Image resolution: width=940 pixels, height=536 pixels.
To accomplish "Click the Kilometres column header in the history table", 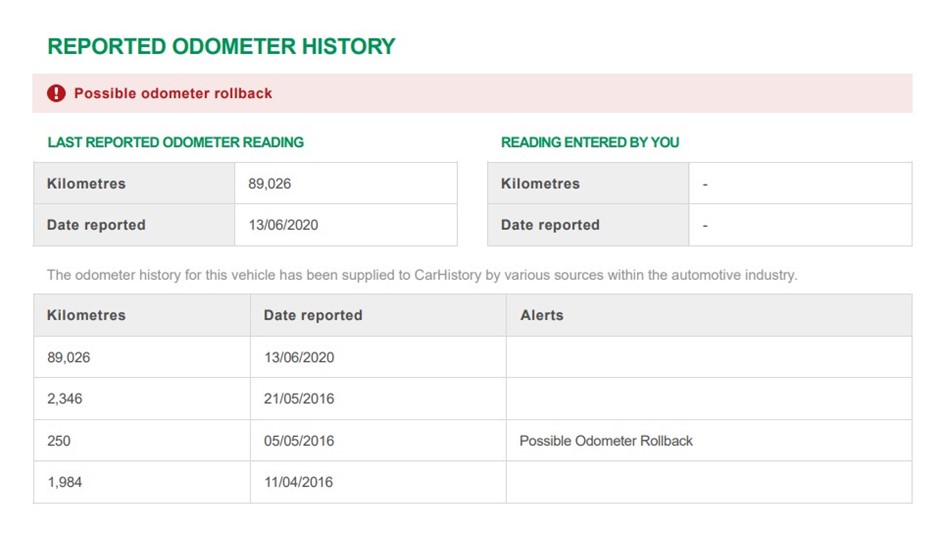I will point(86,315).
